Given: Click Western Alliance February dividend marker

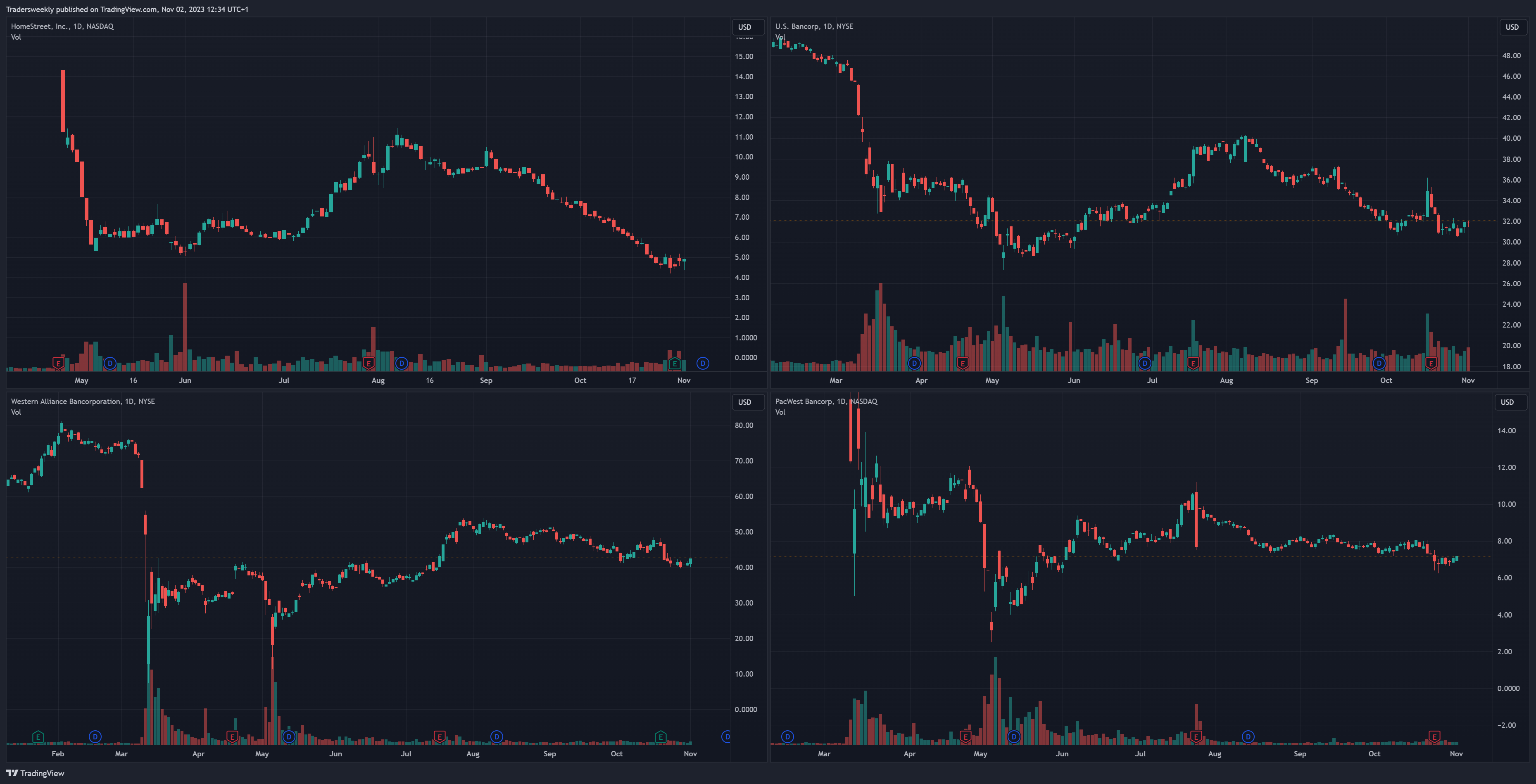Looking at the screenshot, I should (95, 737).
